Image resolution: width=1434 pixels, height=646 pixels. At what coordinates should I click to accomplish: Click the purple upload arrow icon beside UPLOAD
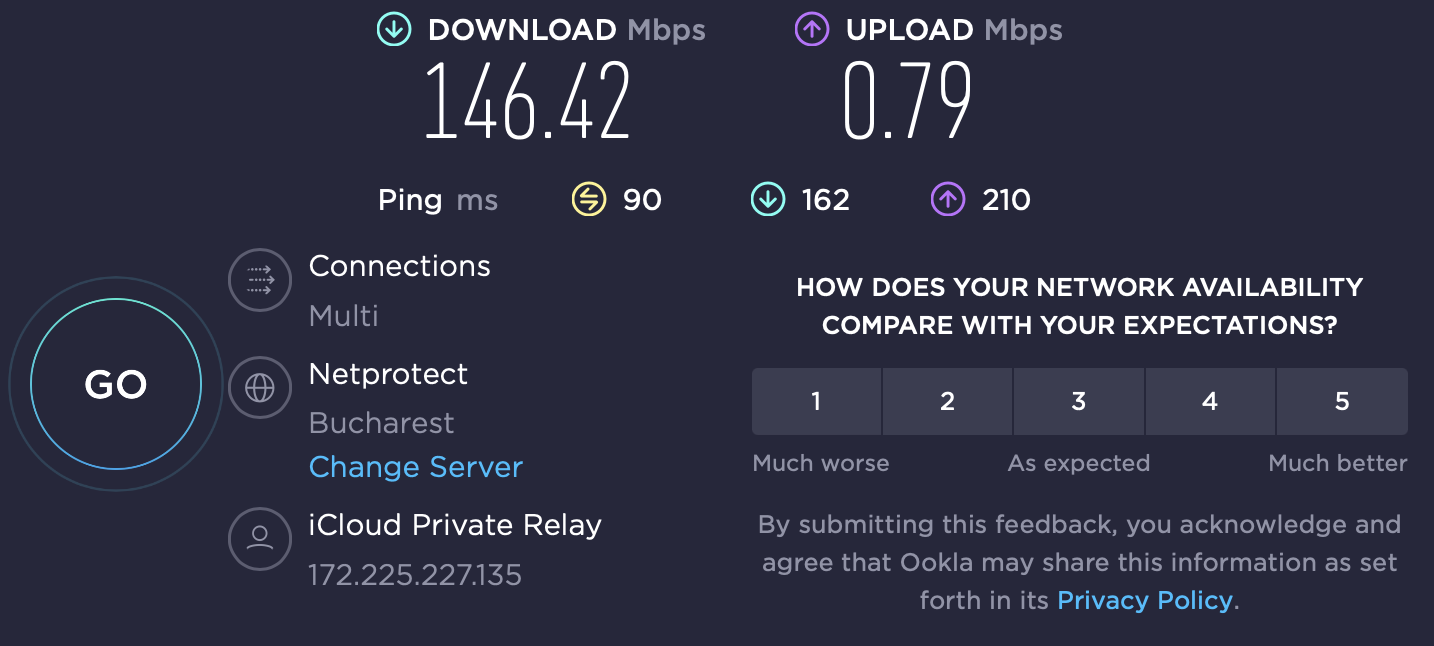point(812,30)
